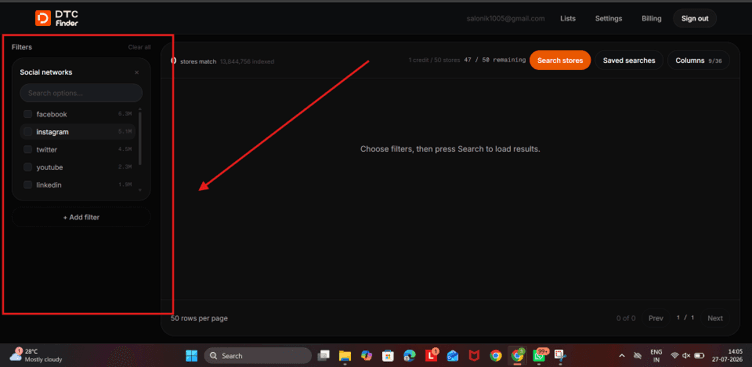Viewport: 752px width, 367px height.
Task: Tick the facebook checkbox
Action: (x=28, y=114)
